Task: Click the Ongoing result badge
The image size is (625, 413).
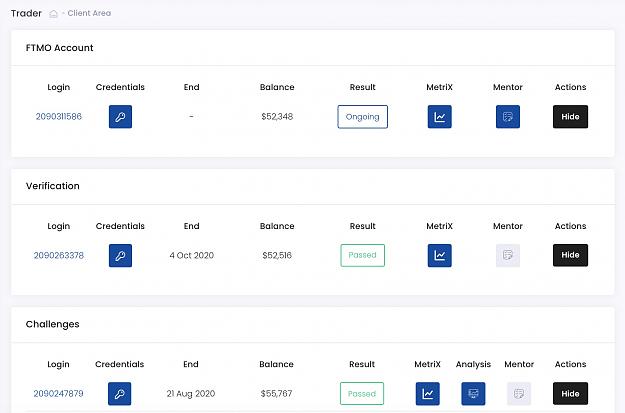Action: point(363,117)
